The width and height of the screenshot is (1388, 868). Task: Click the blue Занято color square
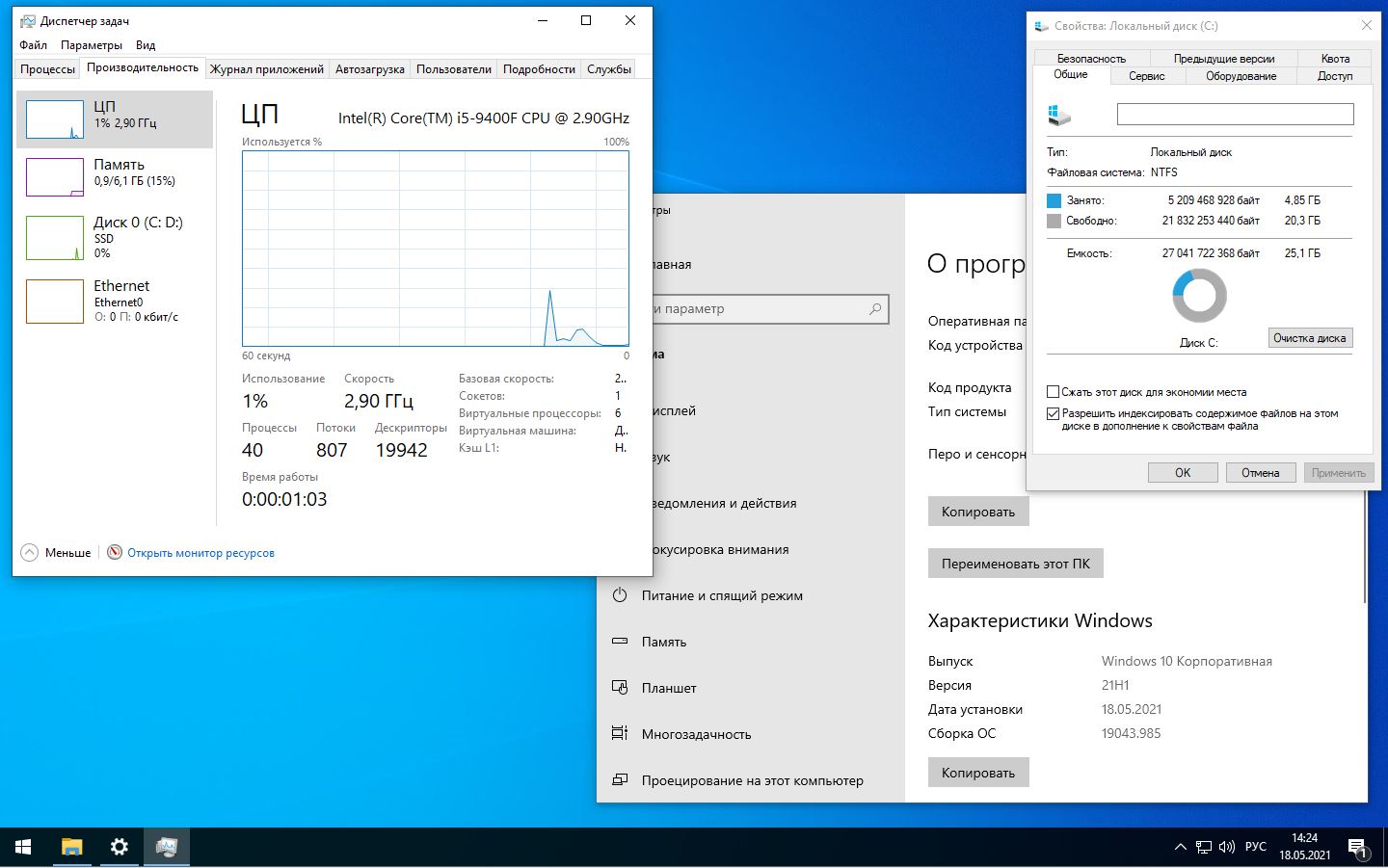tap(1054, 200)
